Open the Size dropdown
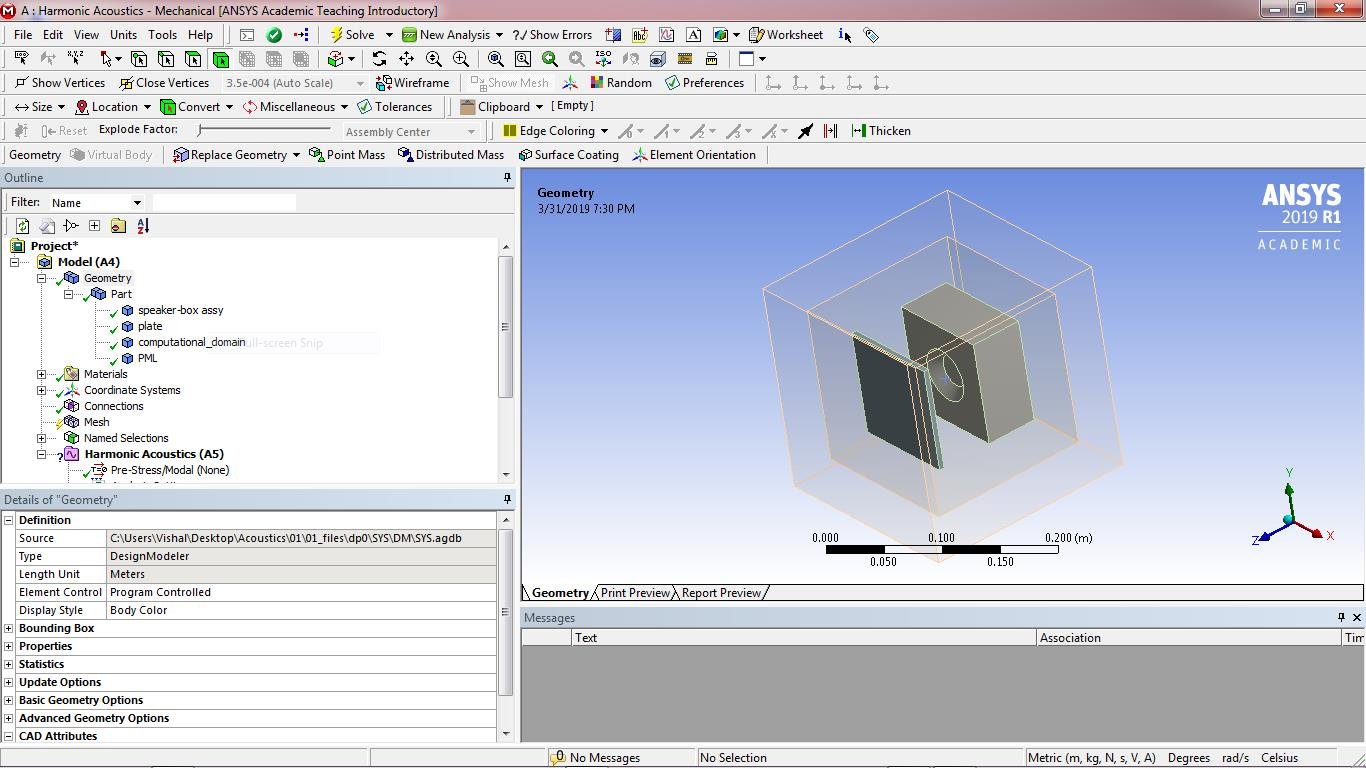The height and width of the screenshot is (768, 1366). 61,107
